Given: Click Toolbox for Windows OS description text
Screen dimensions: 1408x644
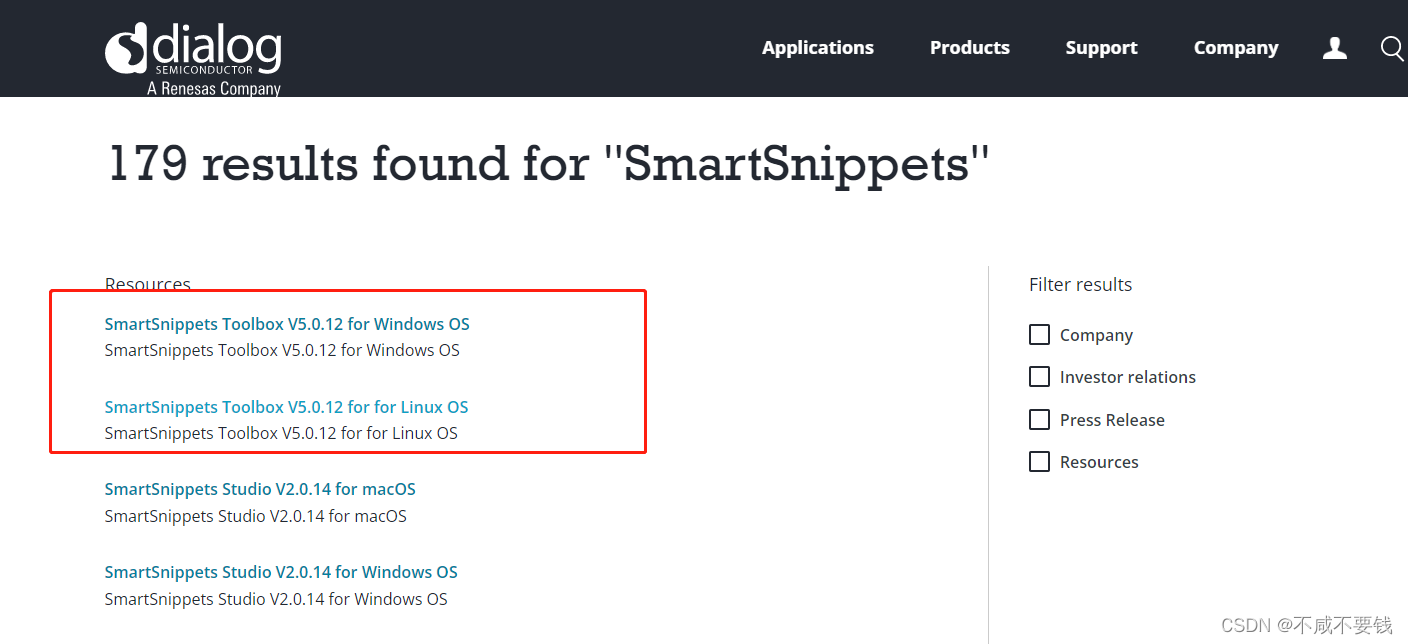Looking at the screenshot, I should [282, 350].
